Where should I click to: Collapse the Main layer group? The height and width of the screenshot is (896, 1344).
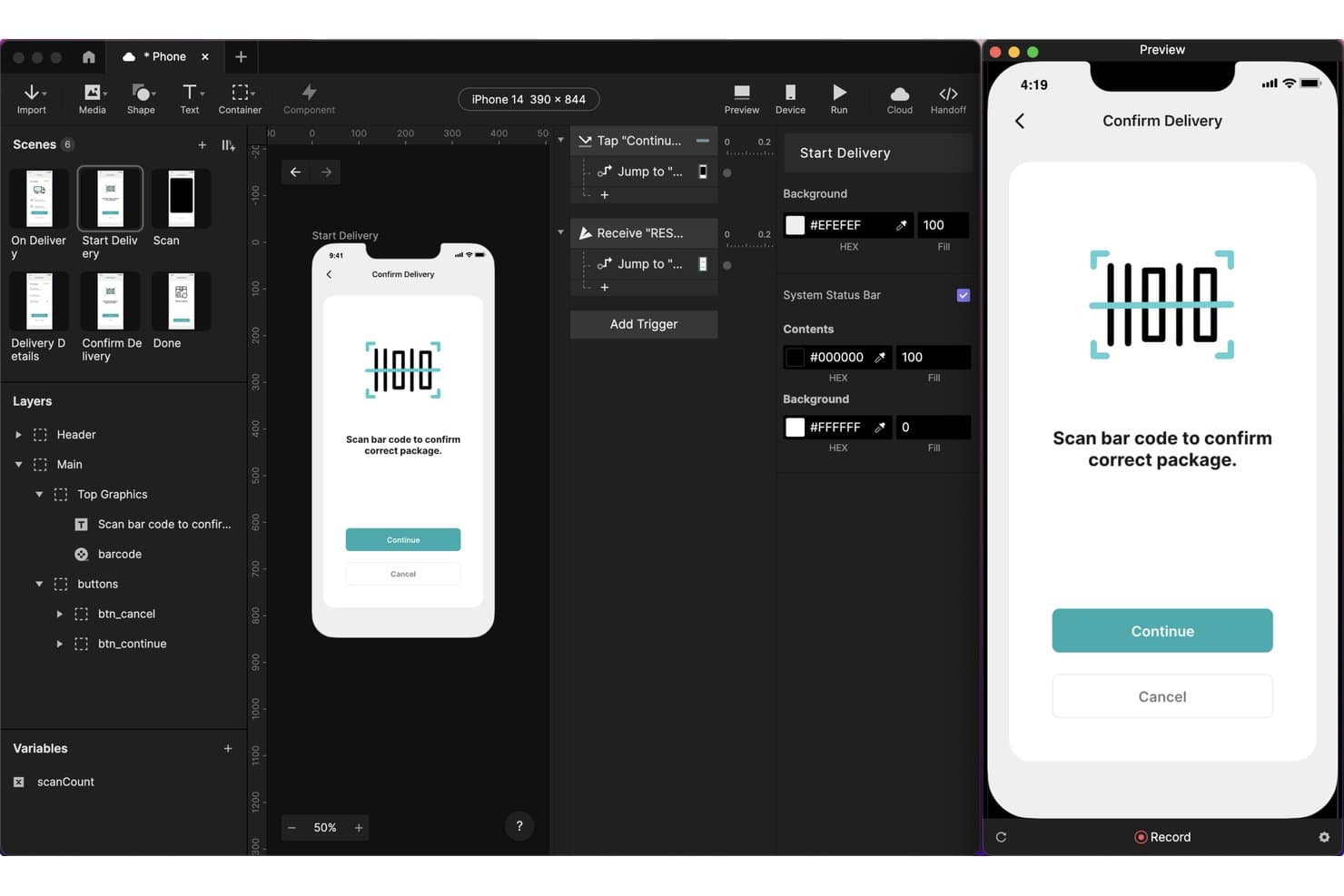(18, 465)
